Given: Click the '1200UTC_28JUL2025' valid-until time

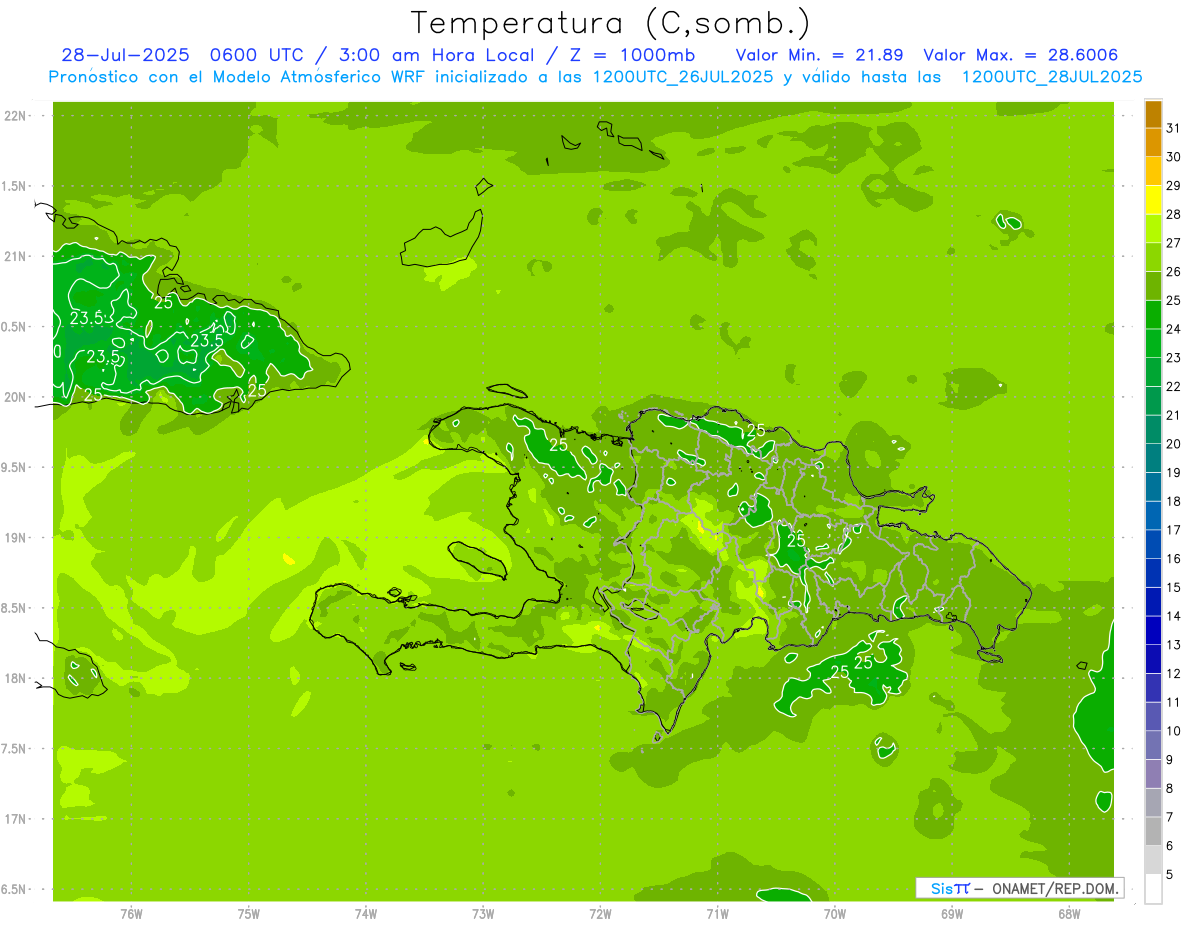Looking at the screenshot, I should [x=1052, y=77].
